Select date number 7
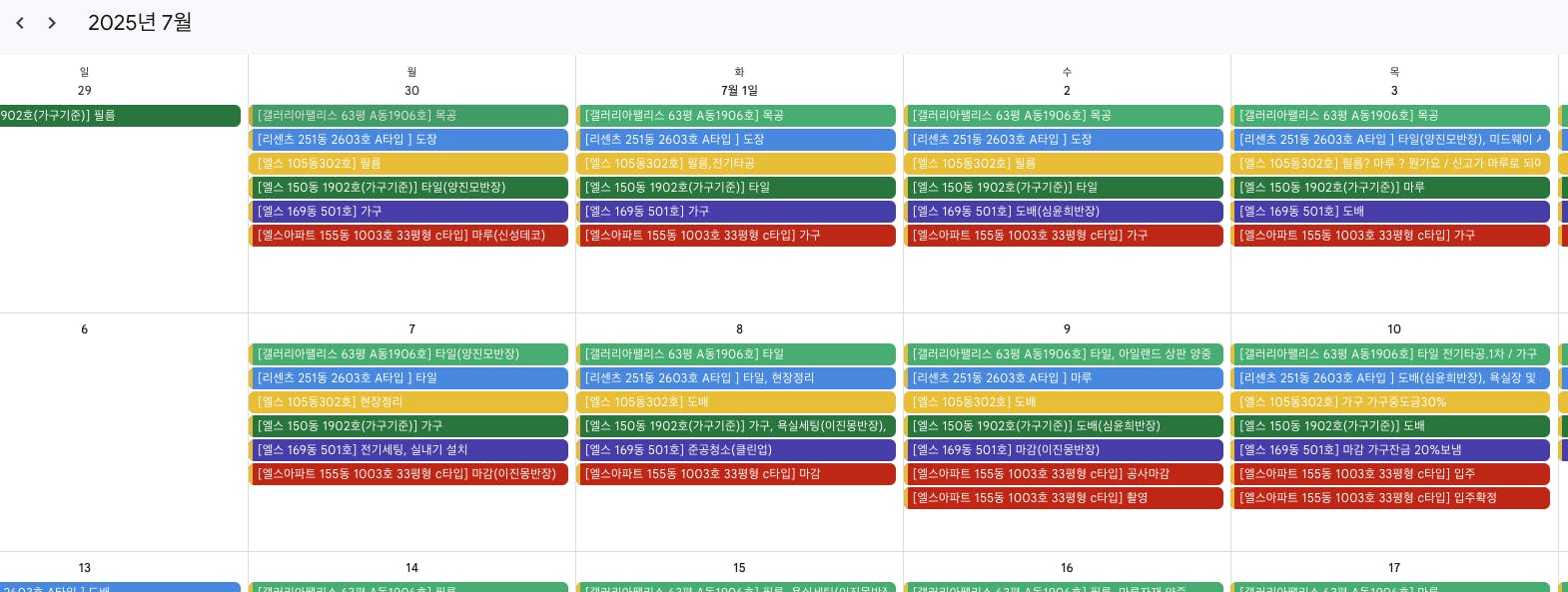1568x592 pixels. click(x=411, y=328)
